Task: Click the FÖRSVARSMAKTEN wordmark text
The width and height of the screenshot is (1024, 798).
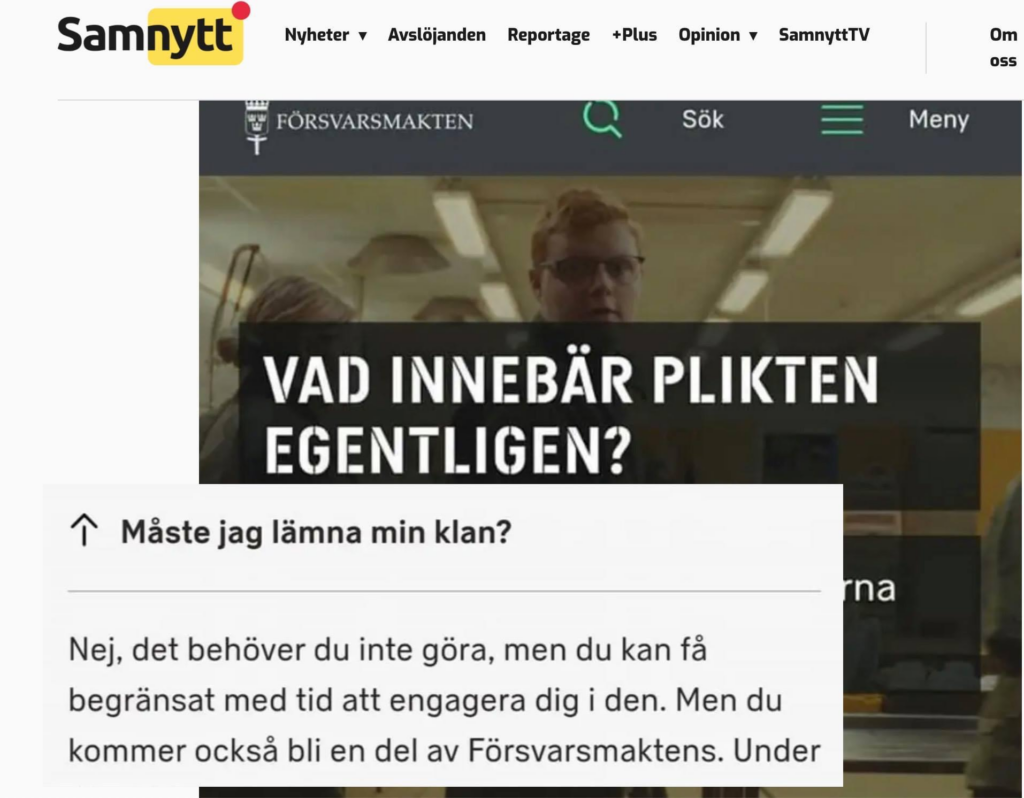Action: click(x=374, y=121)
